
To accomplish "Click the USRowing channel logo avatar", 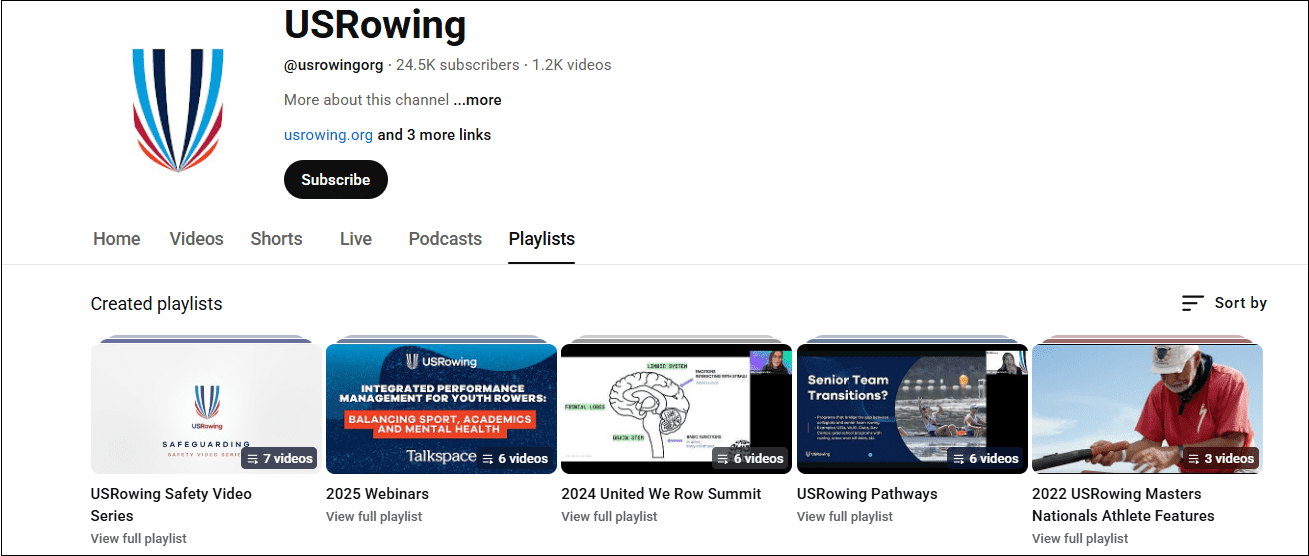I will 178,110.
